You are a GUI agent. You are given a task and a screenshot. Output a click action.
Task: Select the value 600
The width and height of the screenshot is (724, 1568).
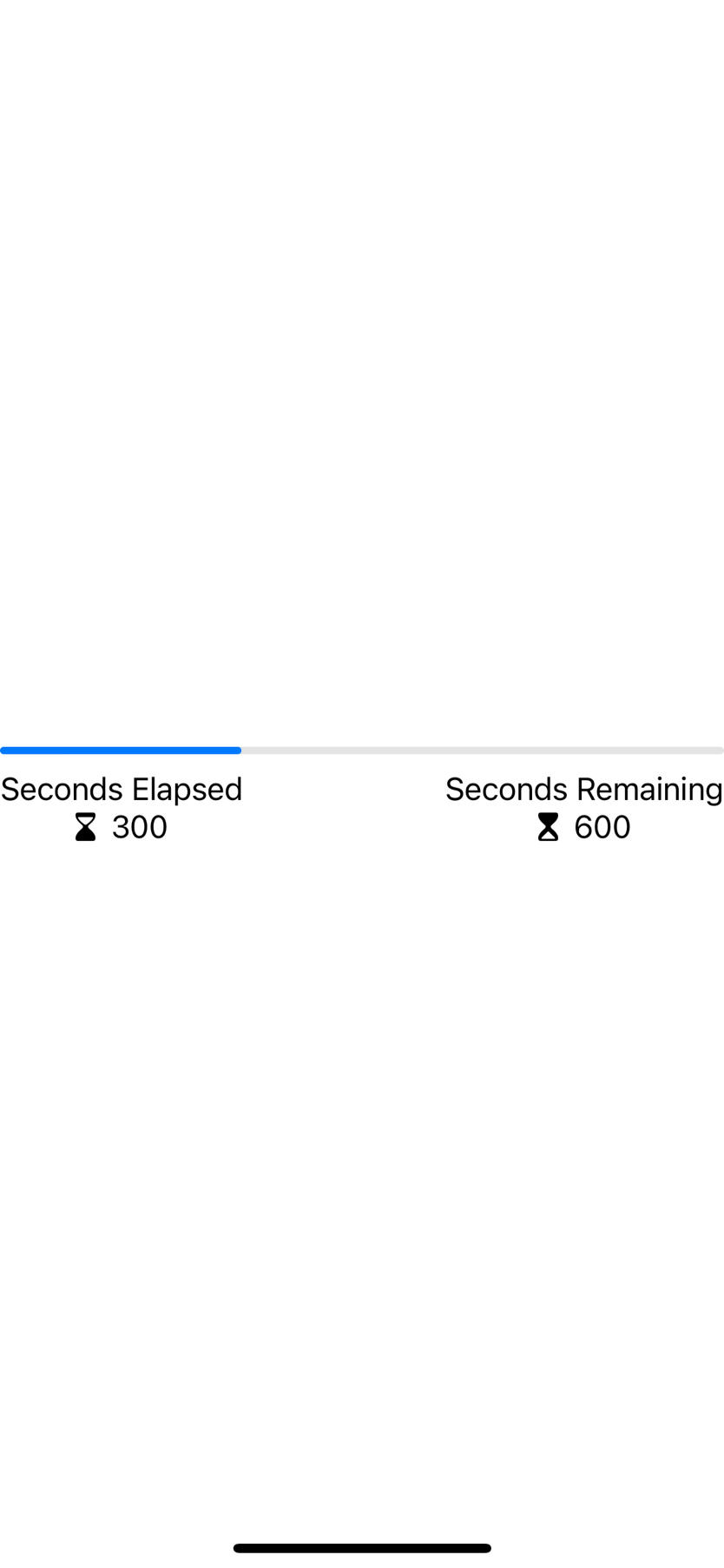pos(602,826)
